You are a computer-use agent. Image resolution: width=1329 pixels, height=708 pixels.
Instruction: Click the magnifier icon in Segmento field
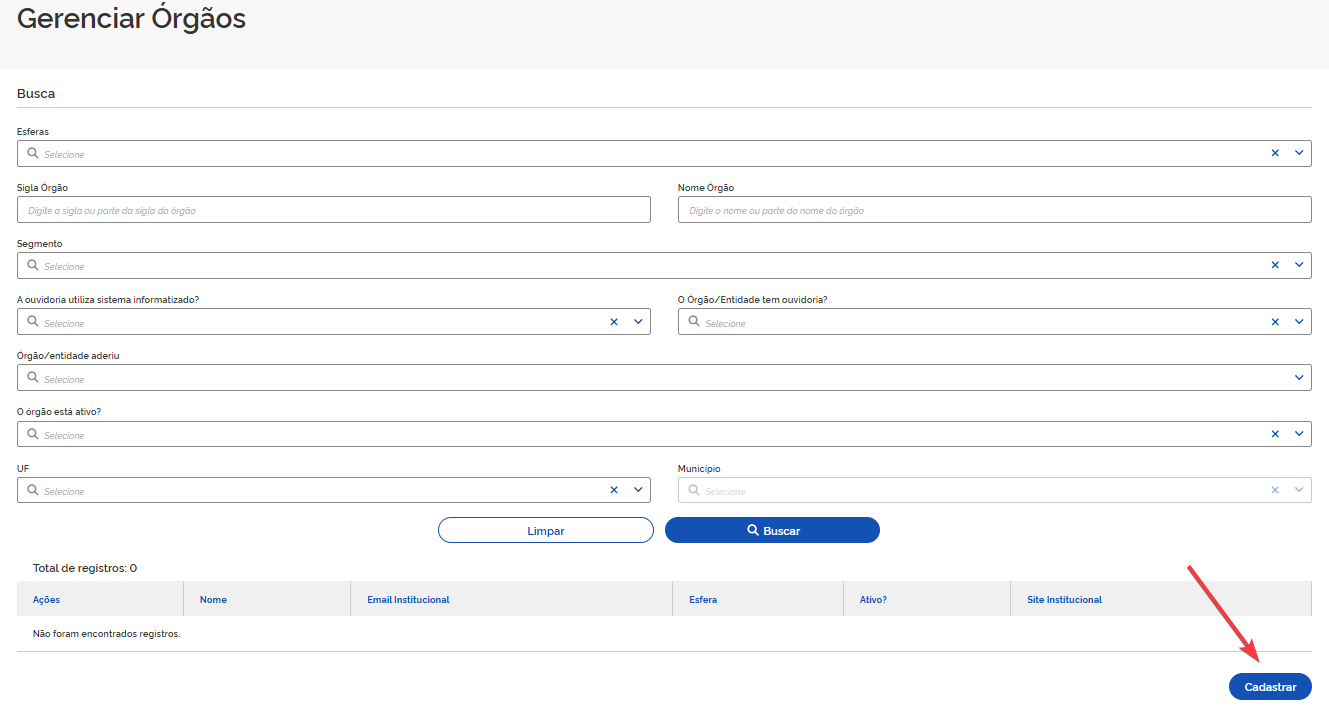pyautogui.click(x=33, y=266)
